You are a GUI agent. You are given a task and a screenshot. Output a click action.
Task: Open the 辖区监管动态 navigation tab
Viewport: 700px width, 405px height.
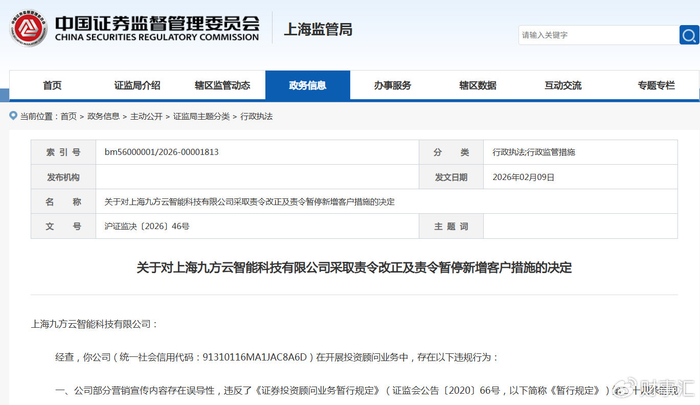coord(222,85)
